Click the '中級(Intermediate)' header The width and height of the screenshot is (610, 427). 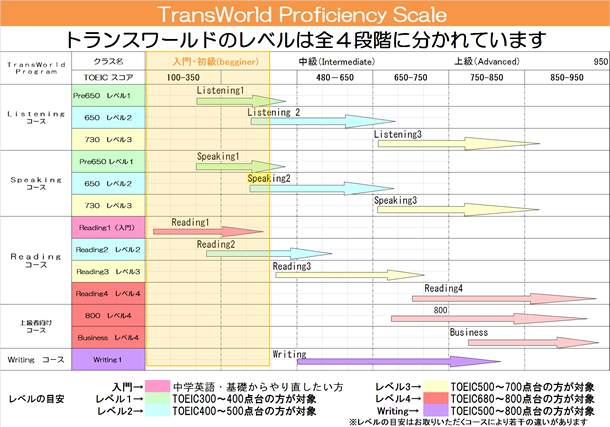click(337, 61)
